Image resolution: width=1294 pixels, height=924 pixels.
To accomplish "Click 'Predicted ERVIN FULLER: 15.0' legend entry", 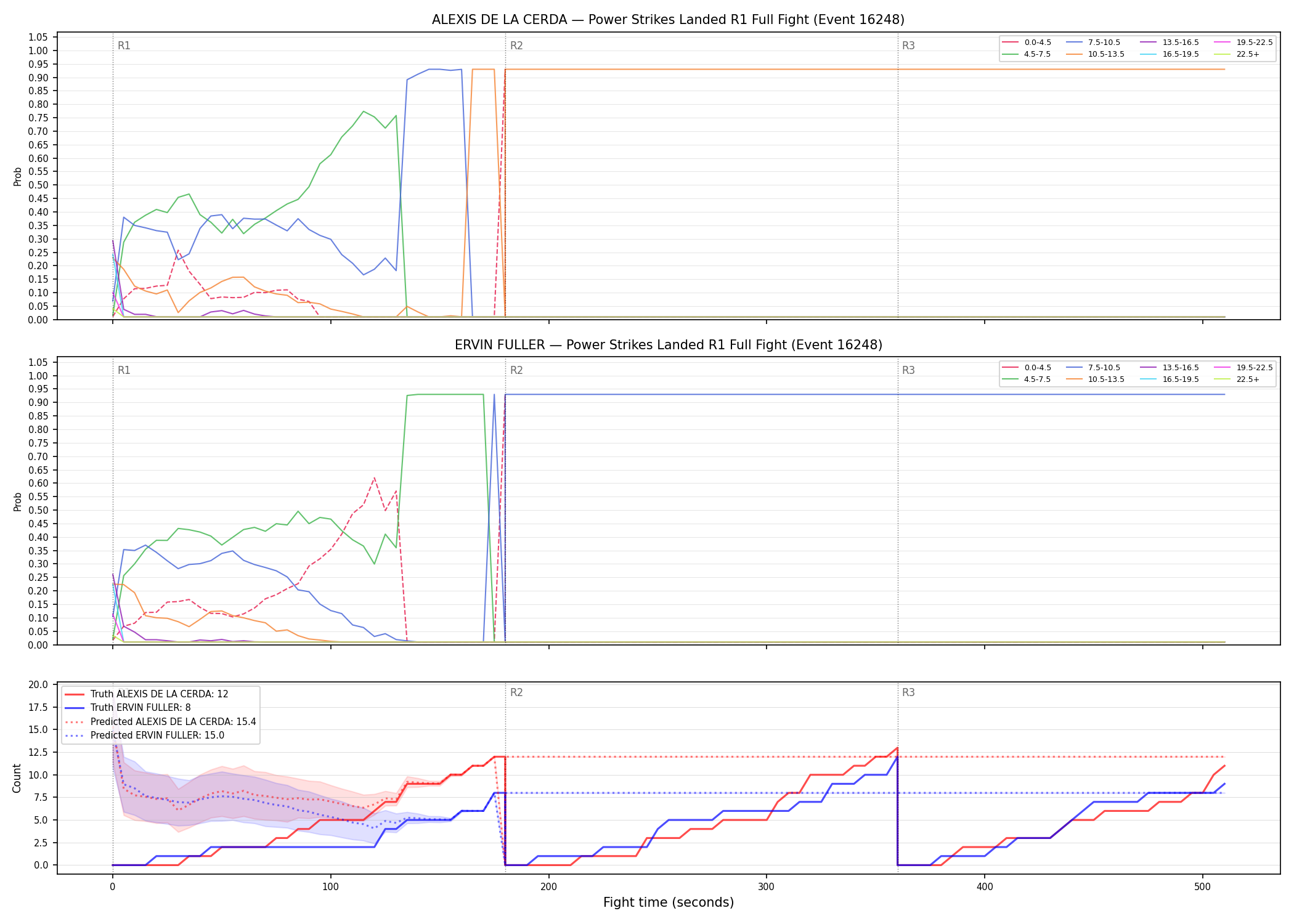I will [x=145, y=736].
